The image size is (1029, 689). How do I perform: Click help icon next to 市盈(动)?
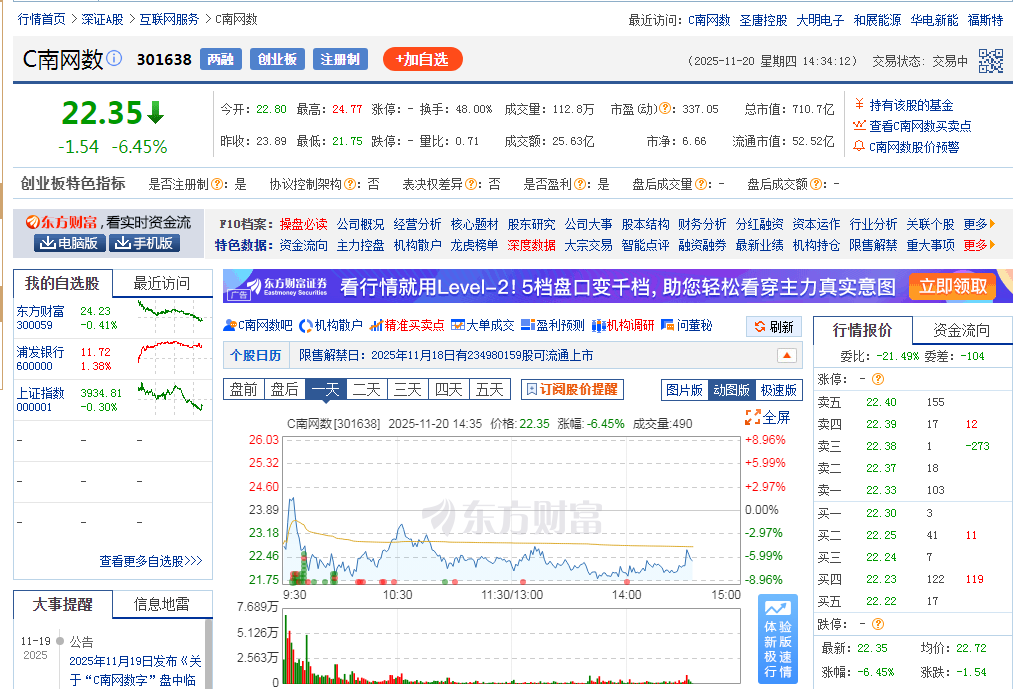pyautogui.click(x=664, y=109)
